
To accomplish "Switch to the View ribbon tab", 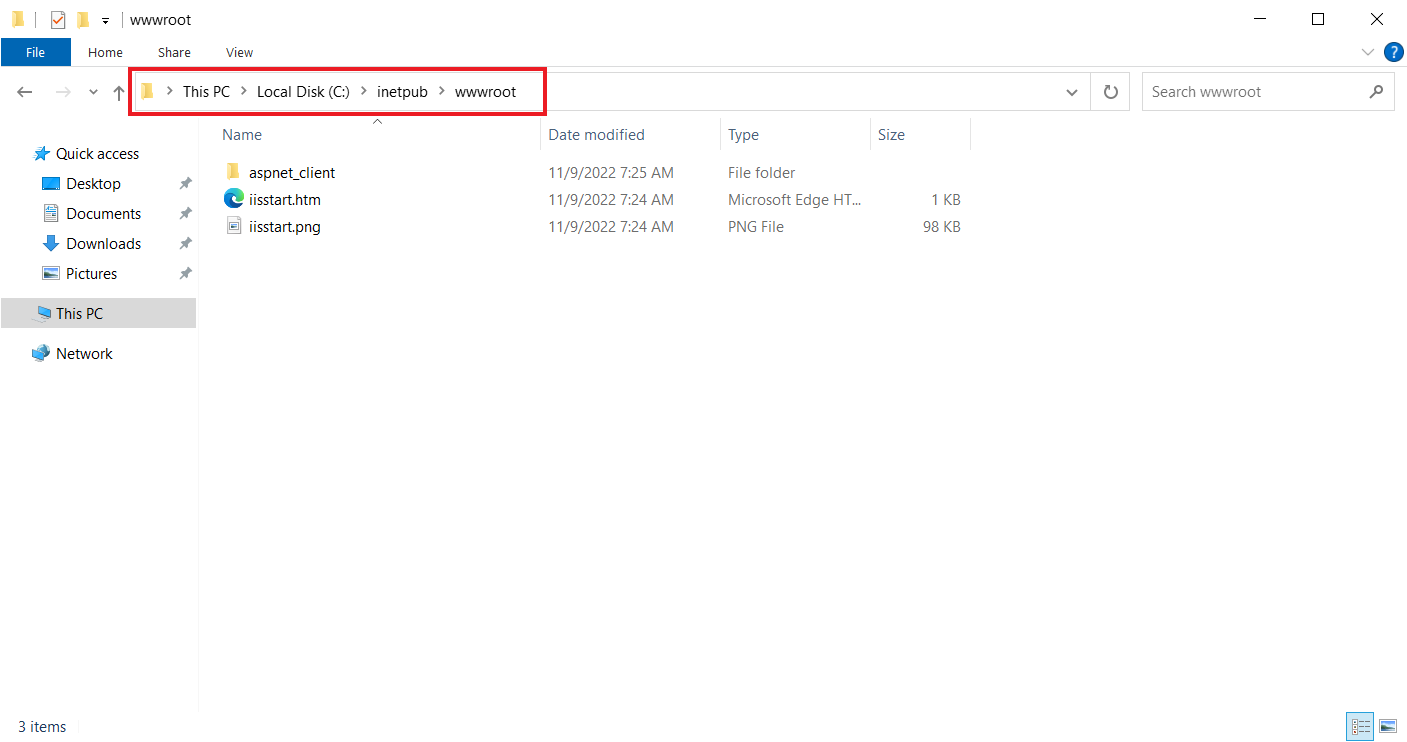I will pos(239,52).
